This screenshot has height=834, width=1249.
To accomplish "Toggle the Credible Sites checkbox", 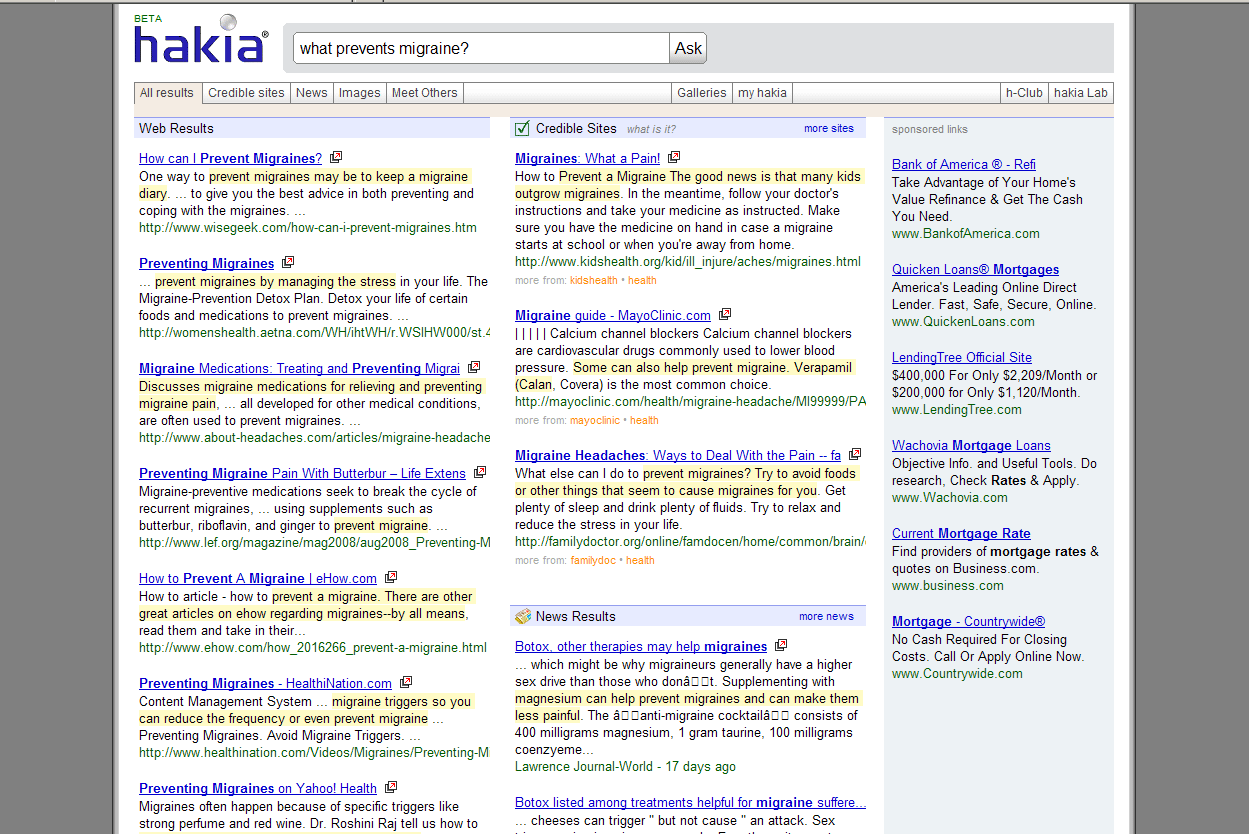I will pos(522,128).
